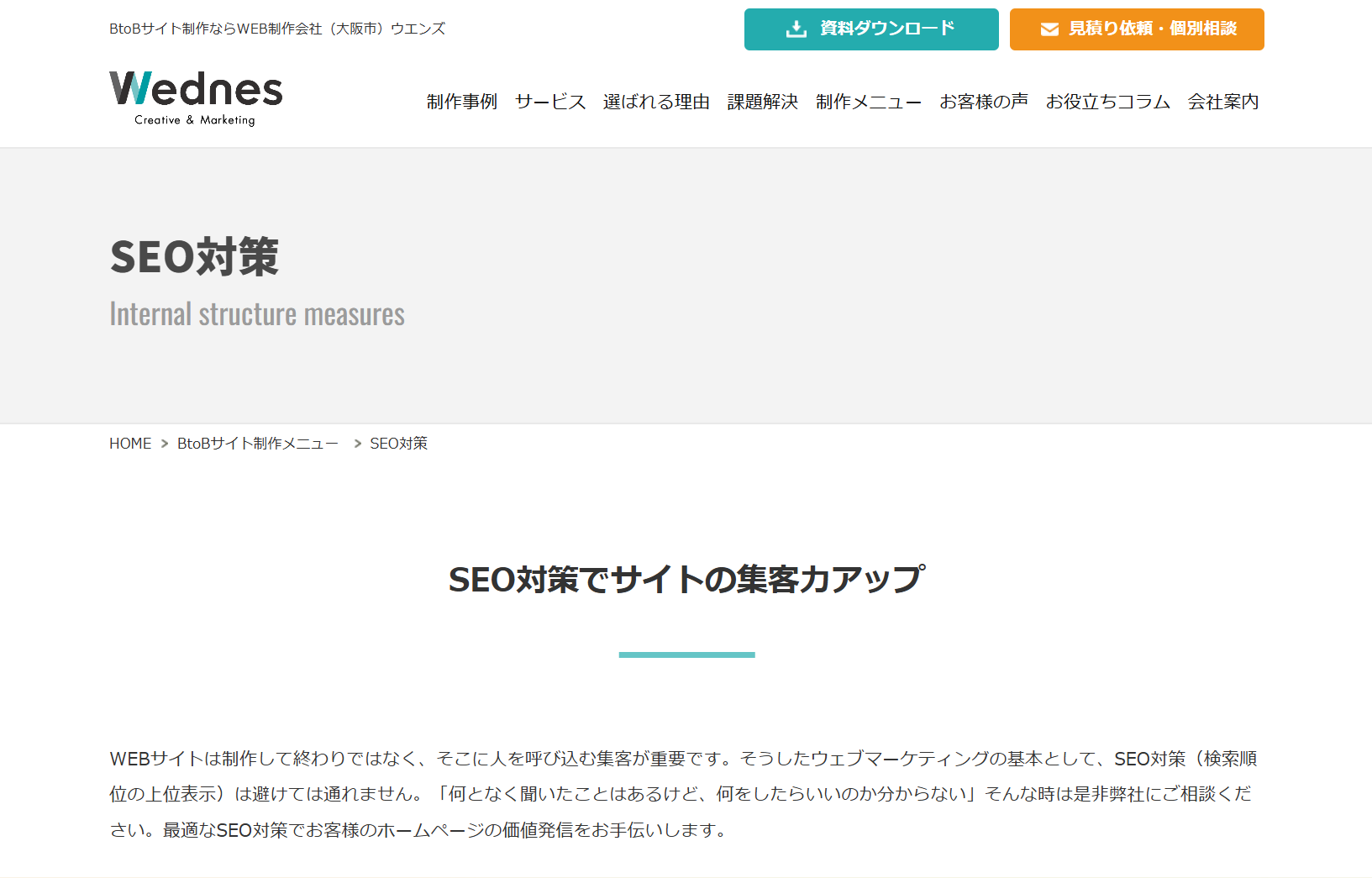Visit the お客様の声 page
The image size is (1372, 878).
point(983,102)
